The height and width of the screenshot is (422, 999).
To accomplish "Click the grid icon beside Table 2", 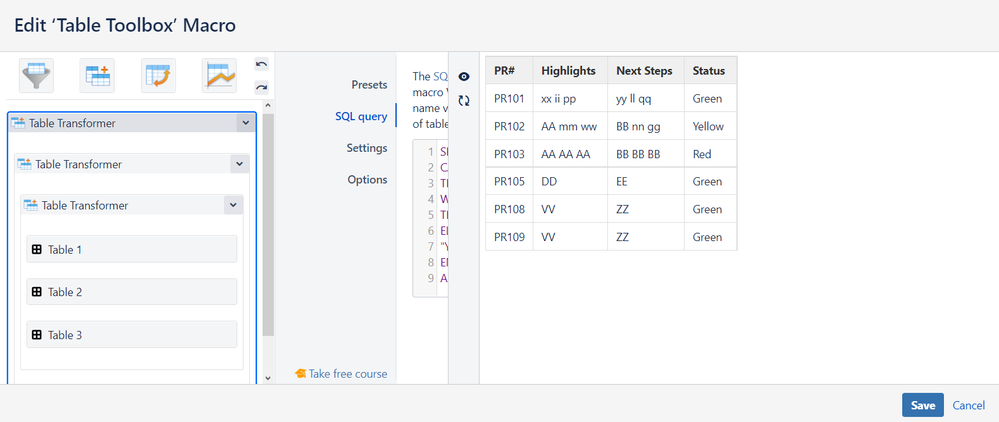I will (37, 292).
